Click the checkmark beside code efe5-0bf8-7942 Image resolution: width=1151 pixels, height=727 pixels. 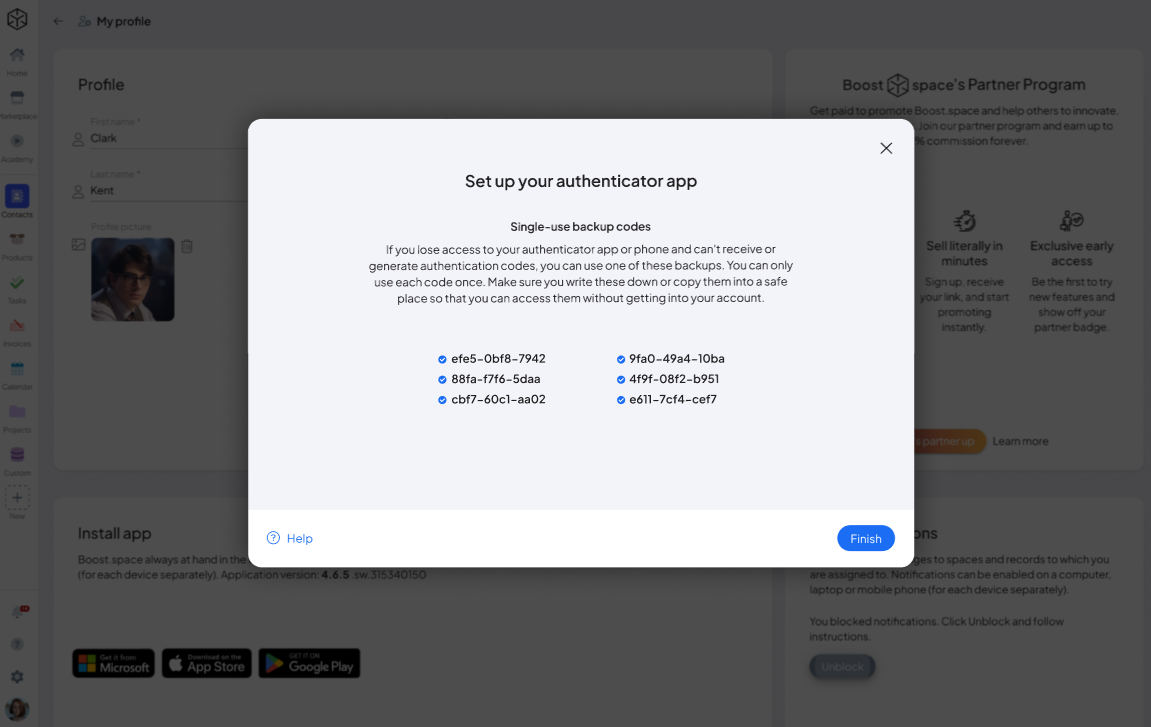(x=442, y=360)
